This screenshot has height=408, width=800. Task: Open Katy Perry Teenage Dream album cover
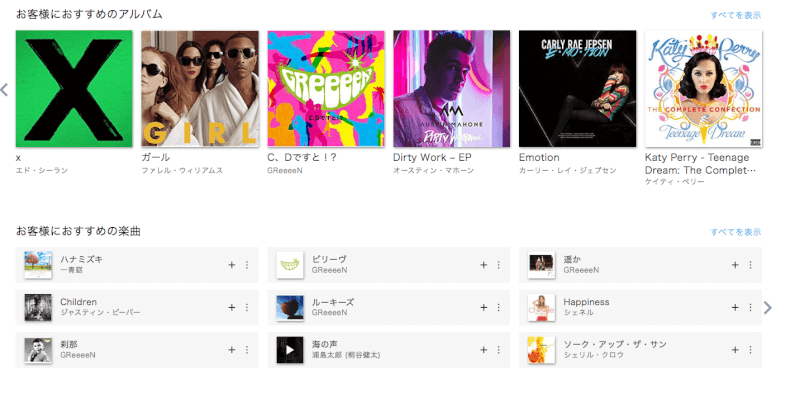point(704,89)
